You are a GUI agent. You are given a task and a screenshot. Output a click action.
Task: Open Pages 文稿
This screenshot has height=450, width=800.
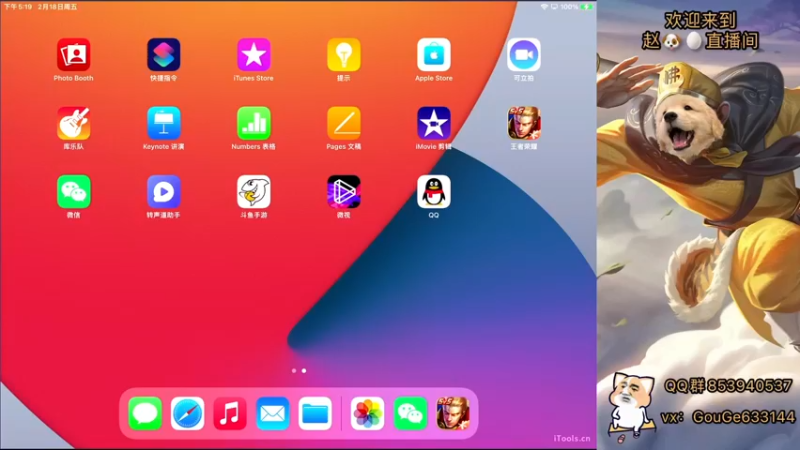point(343,123)
